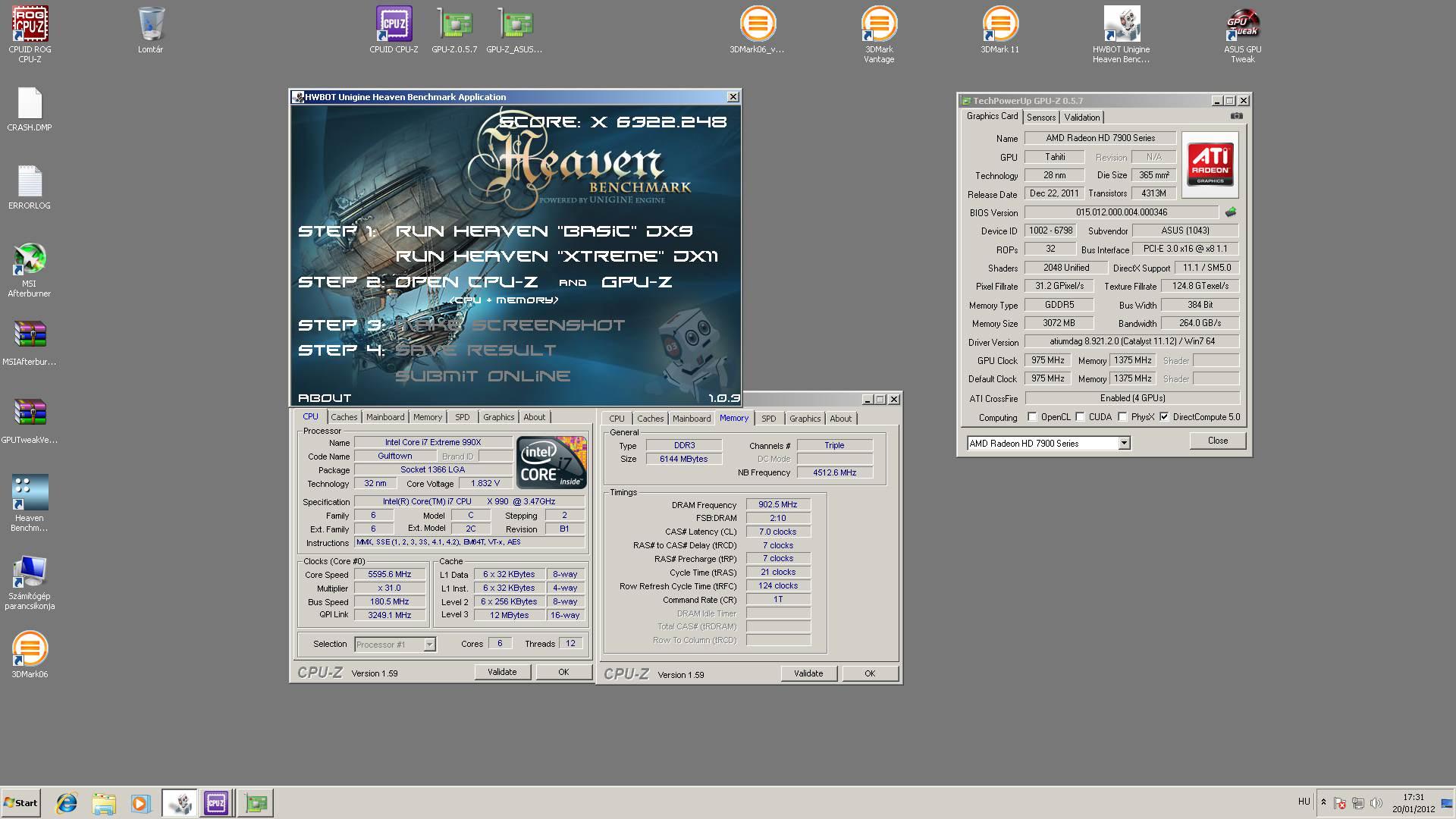
Task: Open Memory tab in left CPU-Z window
Action: [428, 417]
